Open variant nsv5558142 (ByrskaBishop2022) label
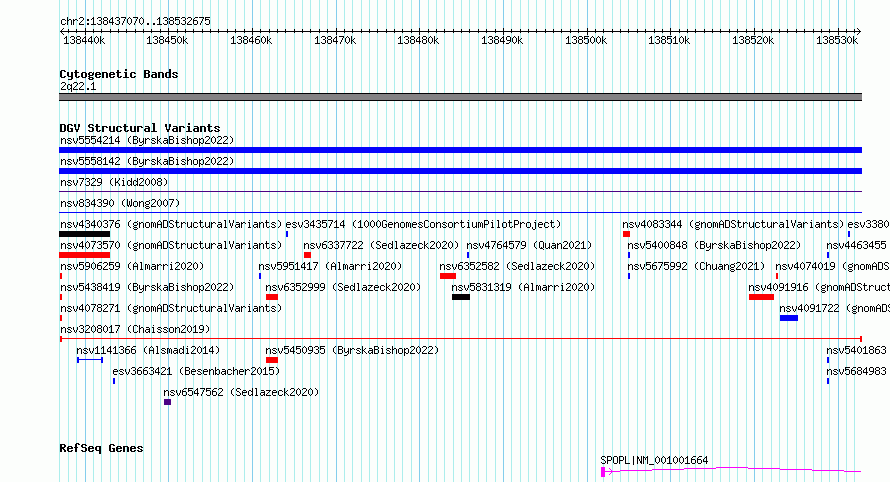Image resolution: width=890 pixels, height=482 pixels. tap(147, 161)
